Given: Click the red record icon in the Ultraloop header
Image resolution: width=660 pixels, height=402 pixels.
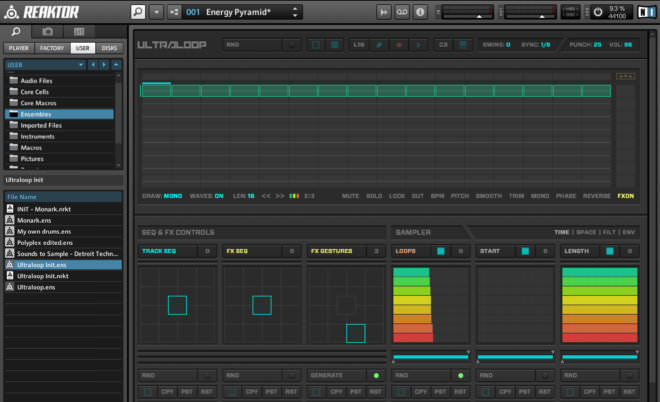Looking at the screenshot, I should [x=399, y=45].
